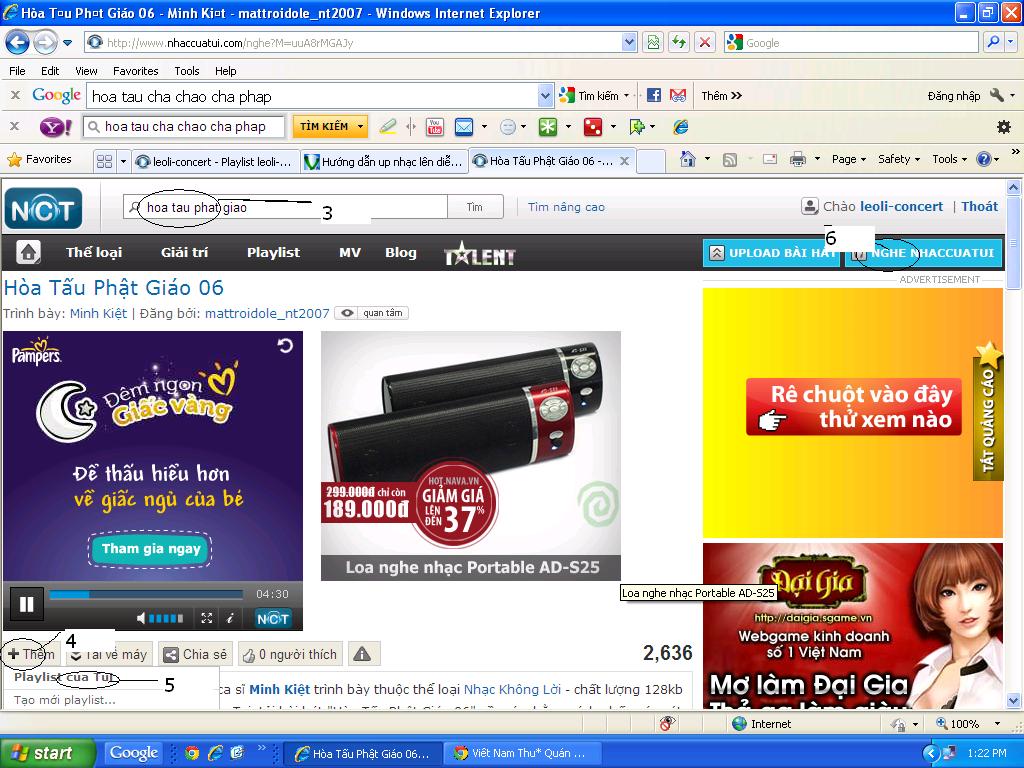Open the Quick Tabs grid icon

point(104,161)
